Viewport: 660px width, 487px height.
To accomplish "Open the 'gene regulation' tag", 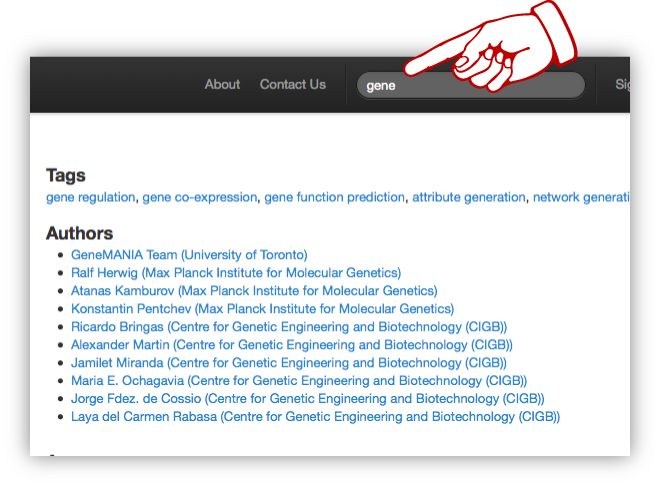I will [90, 198].
